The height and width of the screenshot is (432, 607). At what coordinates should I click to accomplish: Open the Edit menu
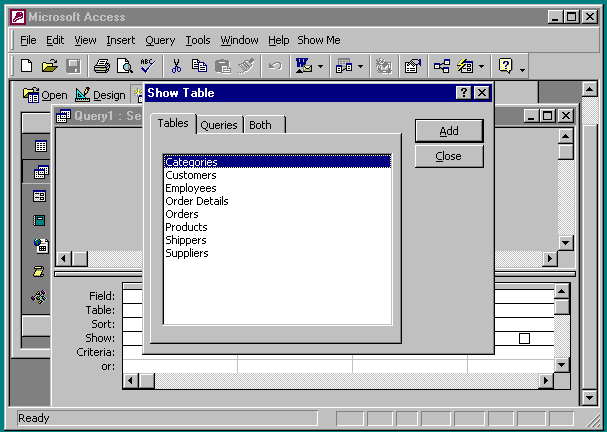pyautogui.click(x=55, y=40)
